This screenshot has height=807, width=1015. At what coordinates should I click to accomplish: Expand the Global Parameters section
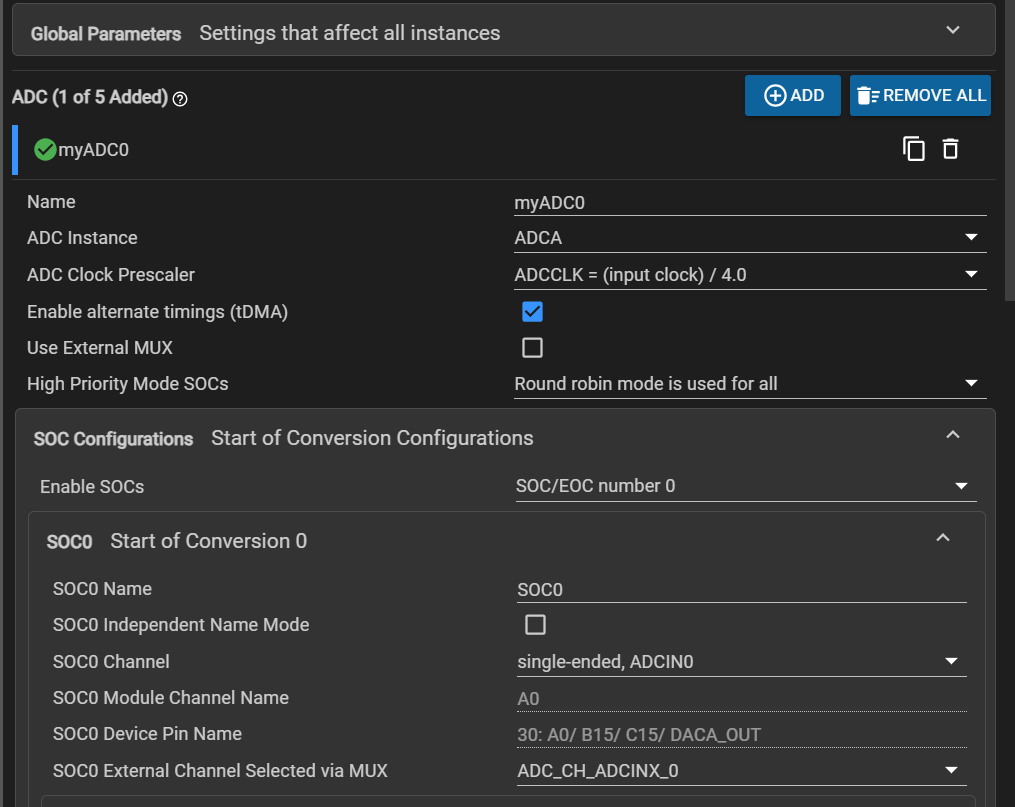pos(952,31)
